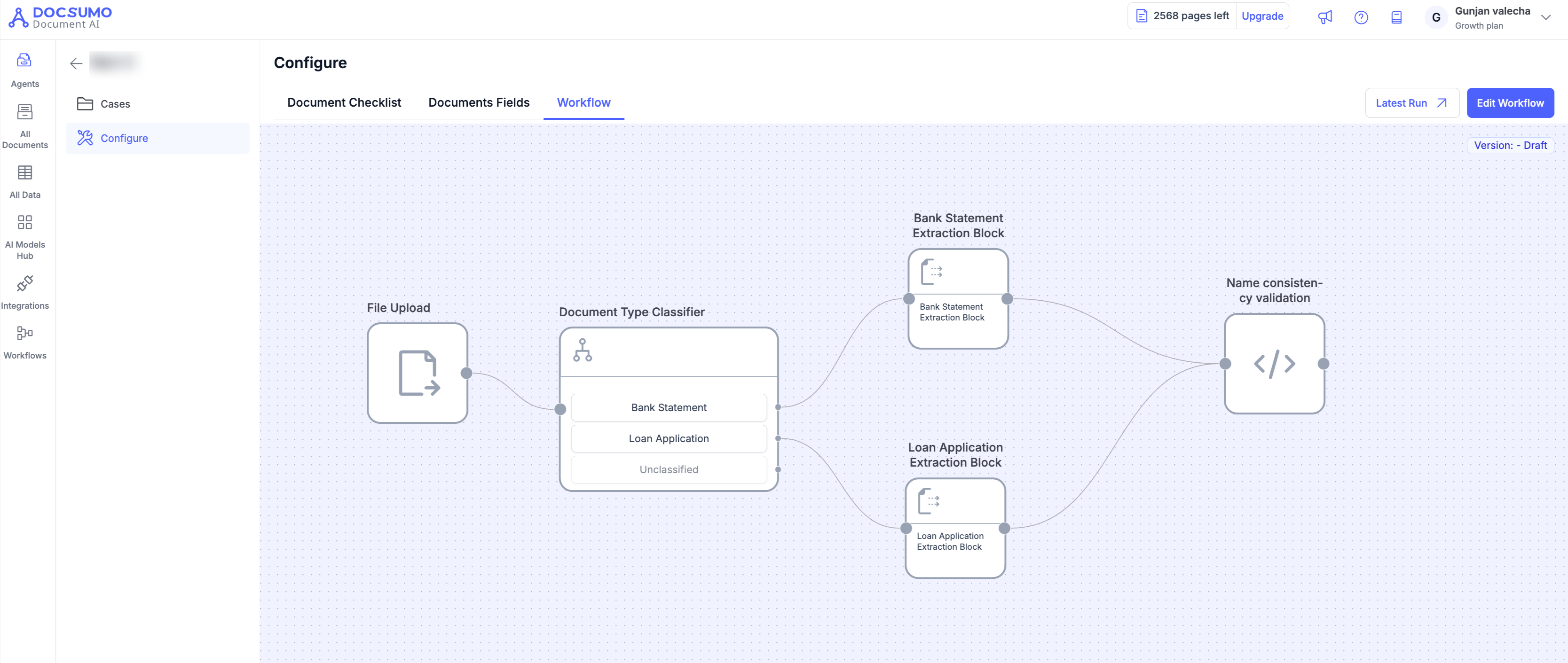Open the Latest Run link
The width and height of the screenshot is (1568, 663).
pyautogui.click(x=1411, y=103)
